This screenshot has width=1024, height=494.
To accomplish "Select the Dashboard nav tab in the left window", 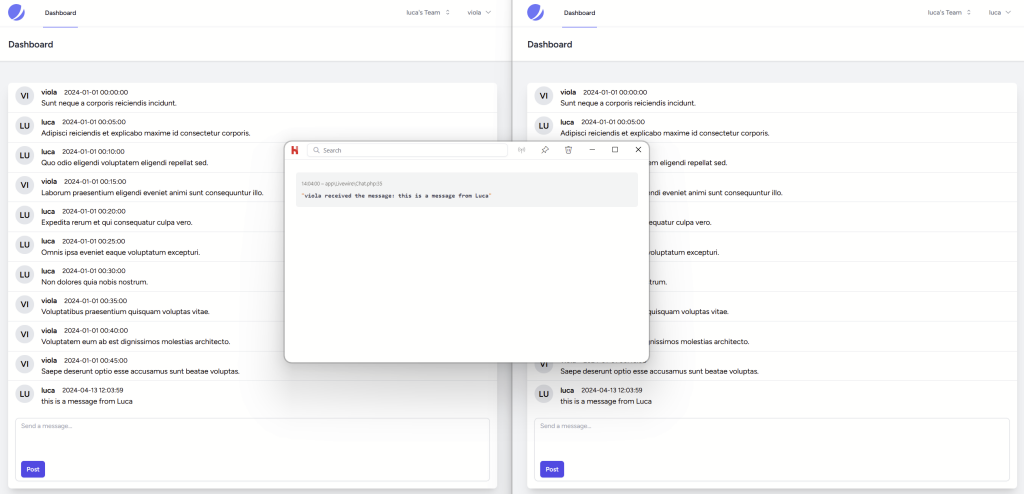I will pyautogui.click(x=60, y=13).
